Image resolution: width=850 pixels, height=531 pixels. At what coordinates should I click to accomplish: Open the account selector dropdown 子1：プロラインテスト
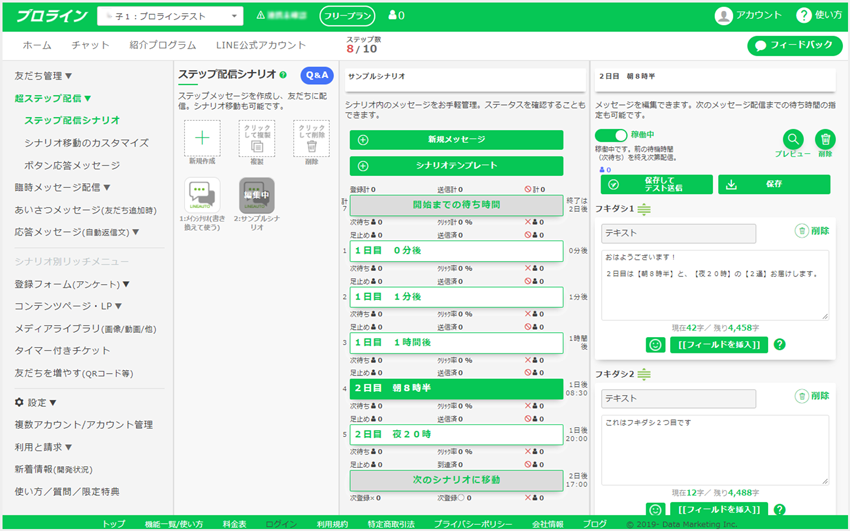[x=170, y=16]
